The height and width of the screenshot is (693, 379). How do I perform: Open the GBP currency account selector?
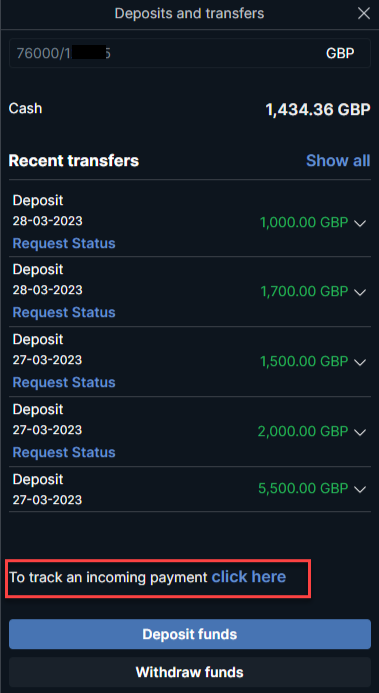(x=340, y=53)
